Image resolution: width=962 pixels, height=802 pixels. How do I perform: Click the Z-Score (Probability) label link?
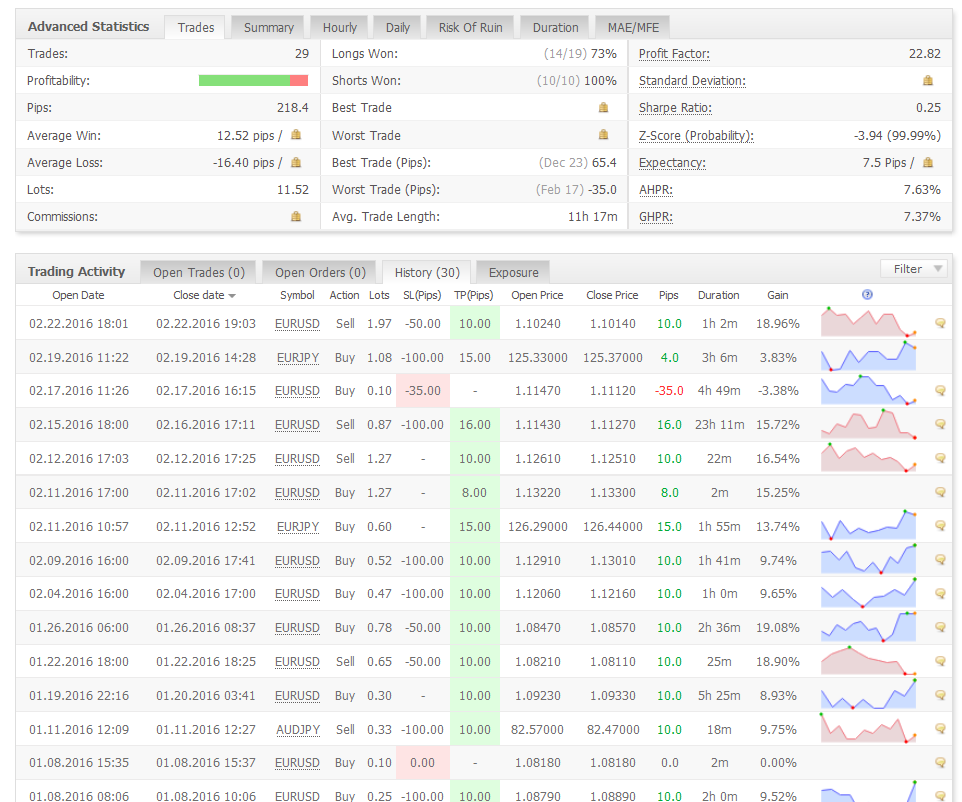[696, 135]
